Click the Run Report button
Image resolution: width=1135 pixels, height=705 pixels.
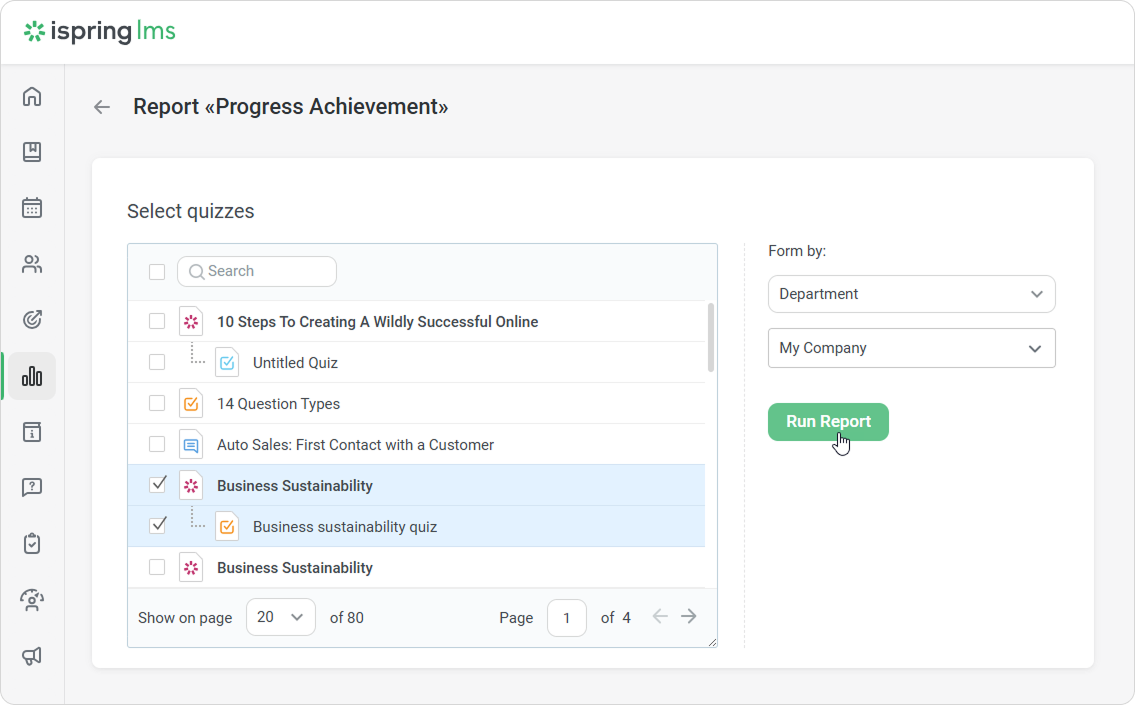828,422
